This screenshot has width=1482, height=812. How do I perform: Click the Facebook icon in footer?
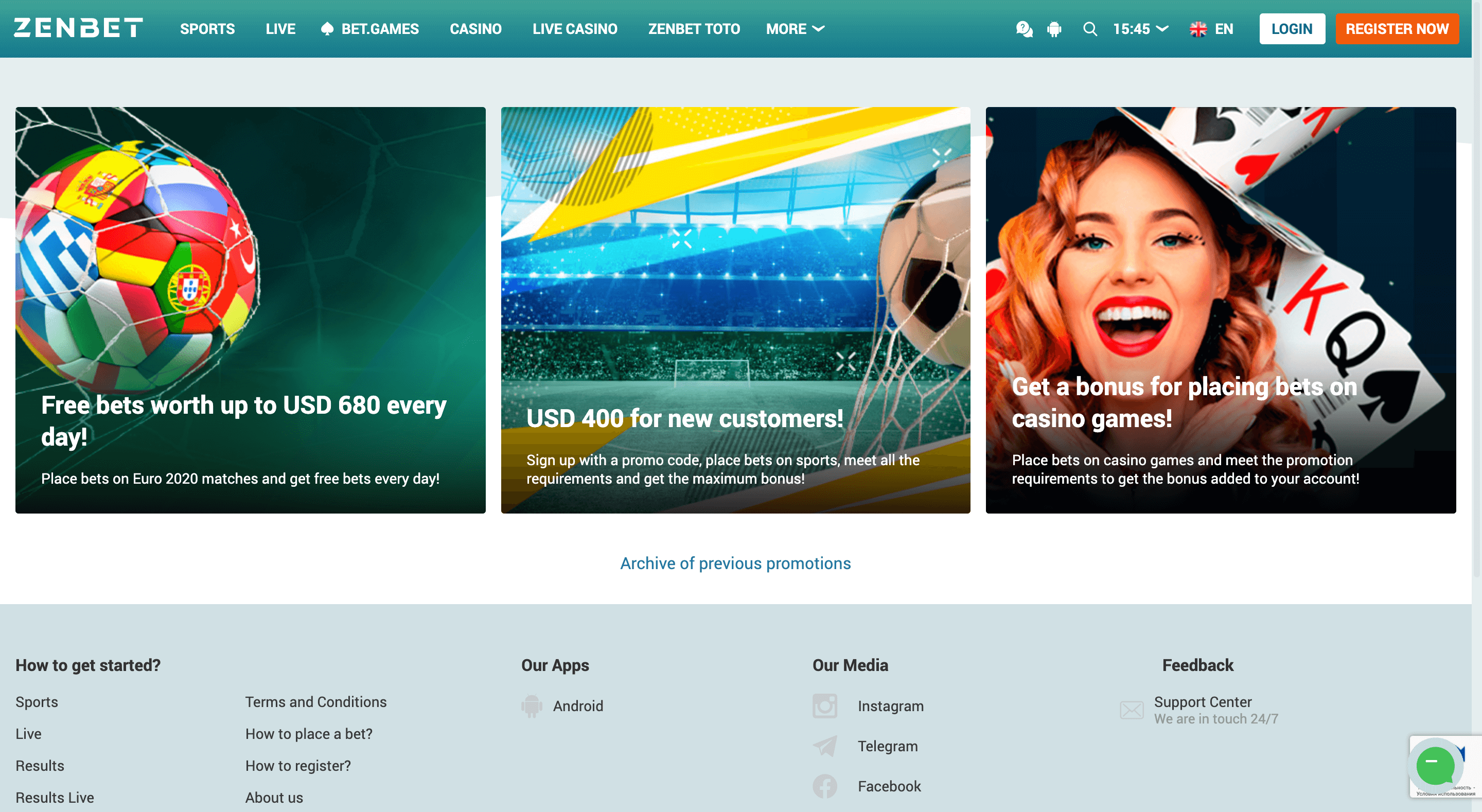point(824,786)
